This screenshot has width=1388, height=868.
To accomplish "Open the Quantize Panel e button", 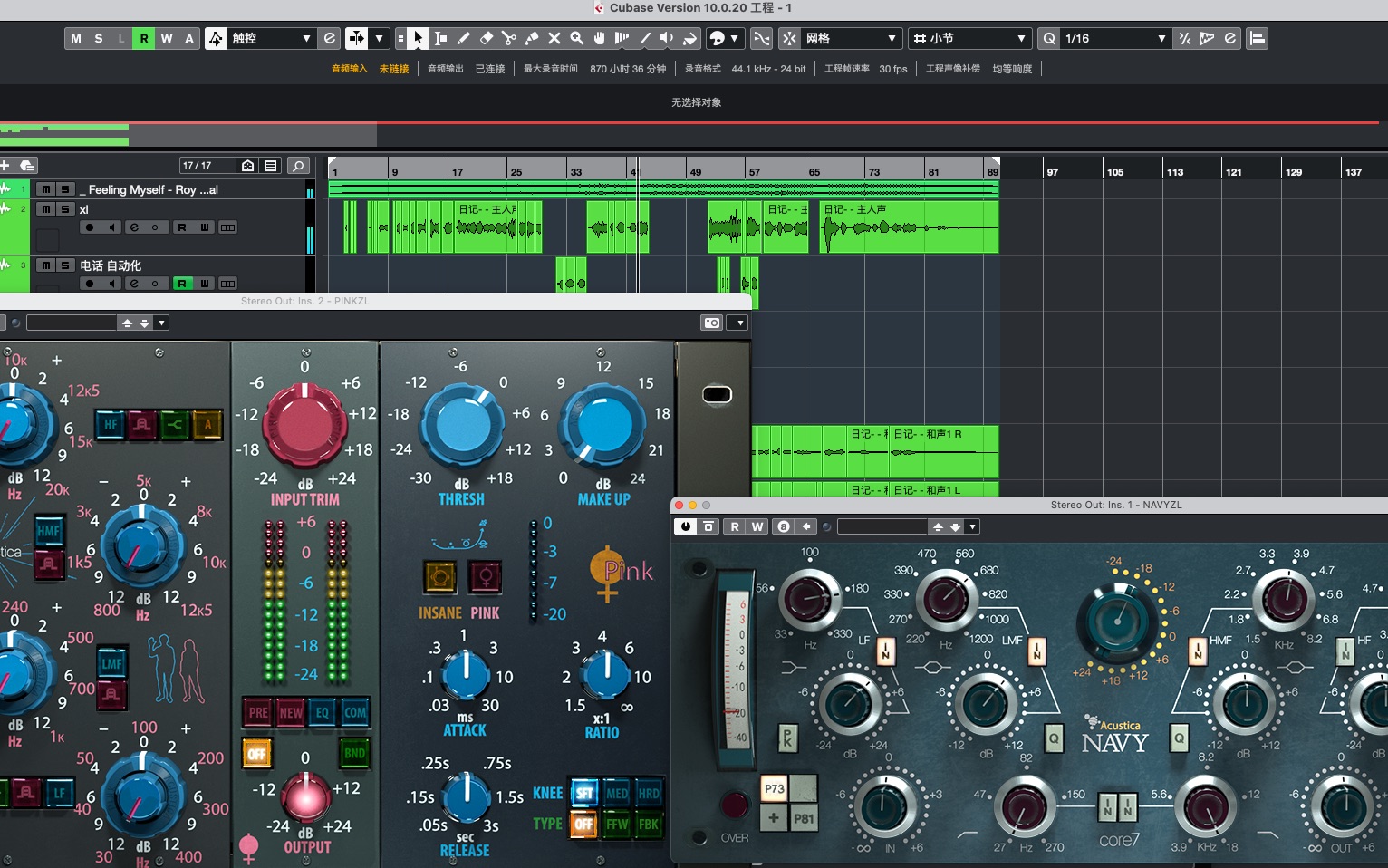I will tap(1229, 38).
